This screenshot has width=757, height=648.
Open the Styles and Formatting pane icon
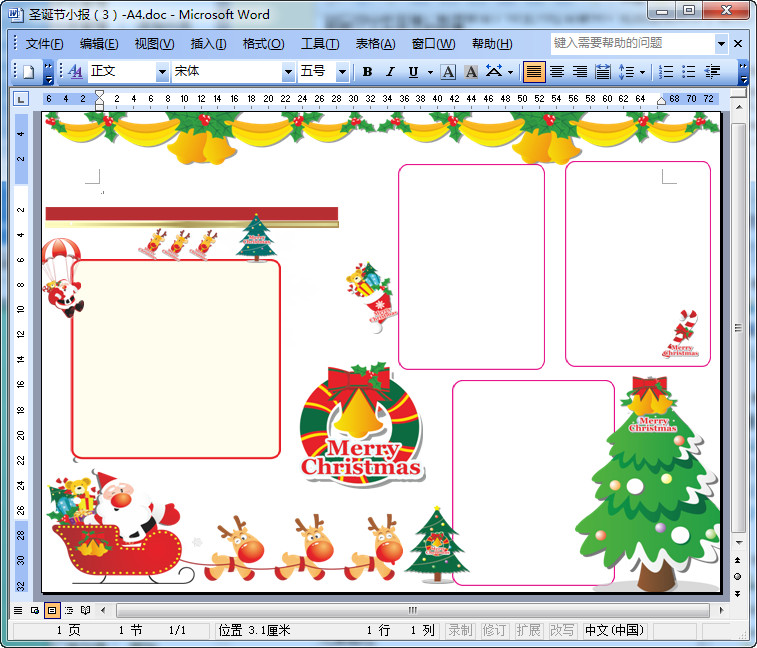point(75,72)
